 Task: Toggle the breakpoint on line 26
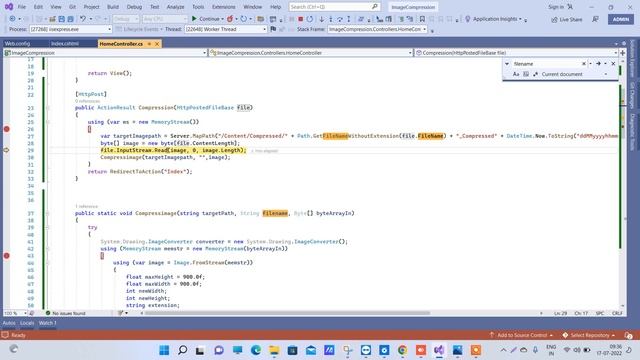pyautogui.click(x=7, y=129)
